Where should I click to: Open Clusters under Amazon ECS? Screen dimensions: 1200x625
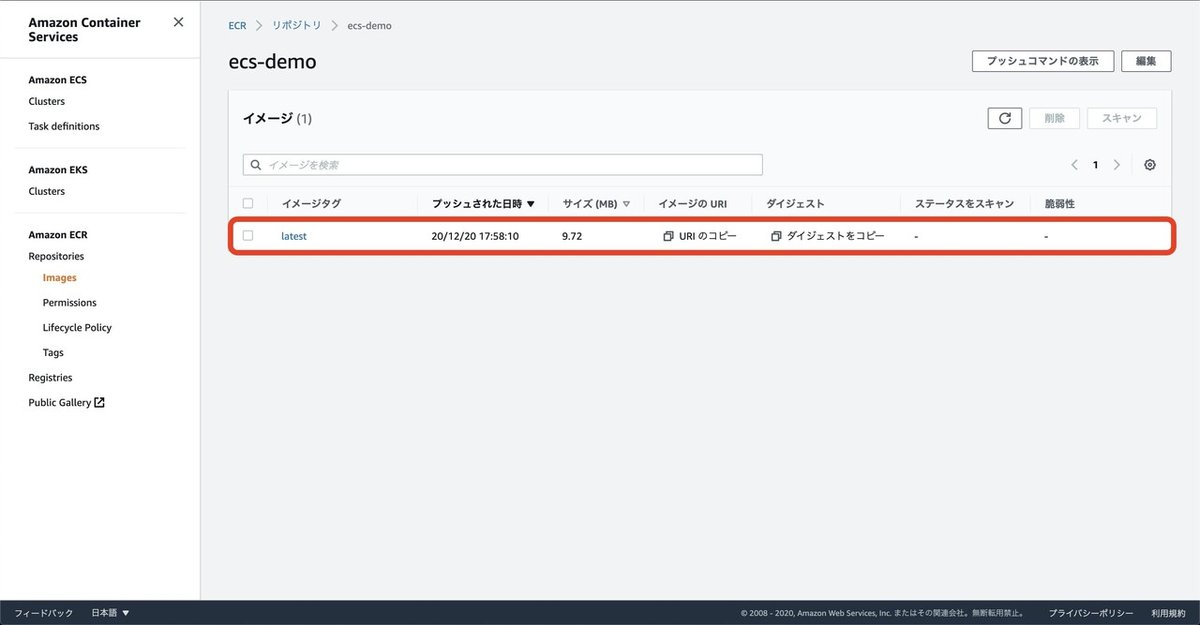click(47, 102)
